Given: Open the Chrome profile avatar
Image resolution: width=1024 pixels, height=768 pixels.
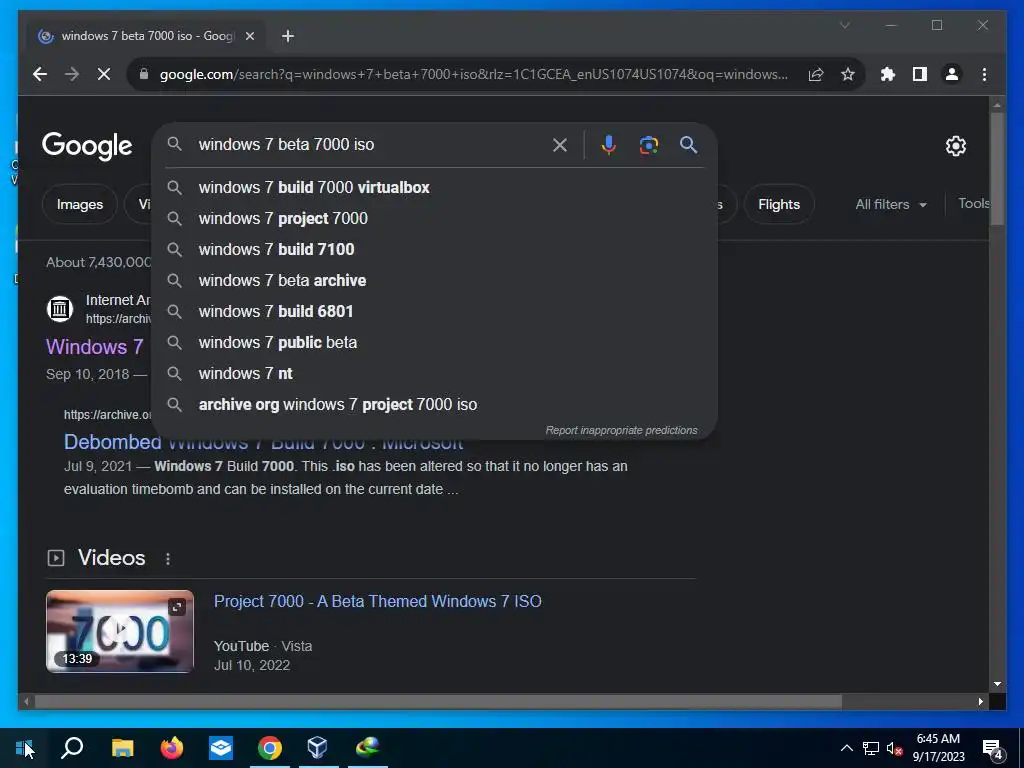Looking at the screenshot, I should 952,74.
